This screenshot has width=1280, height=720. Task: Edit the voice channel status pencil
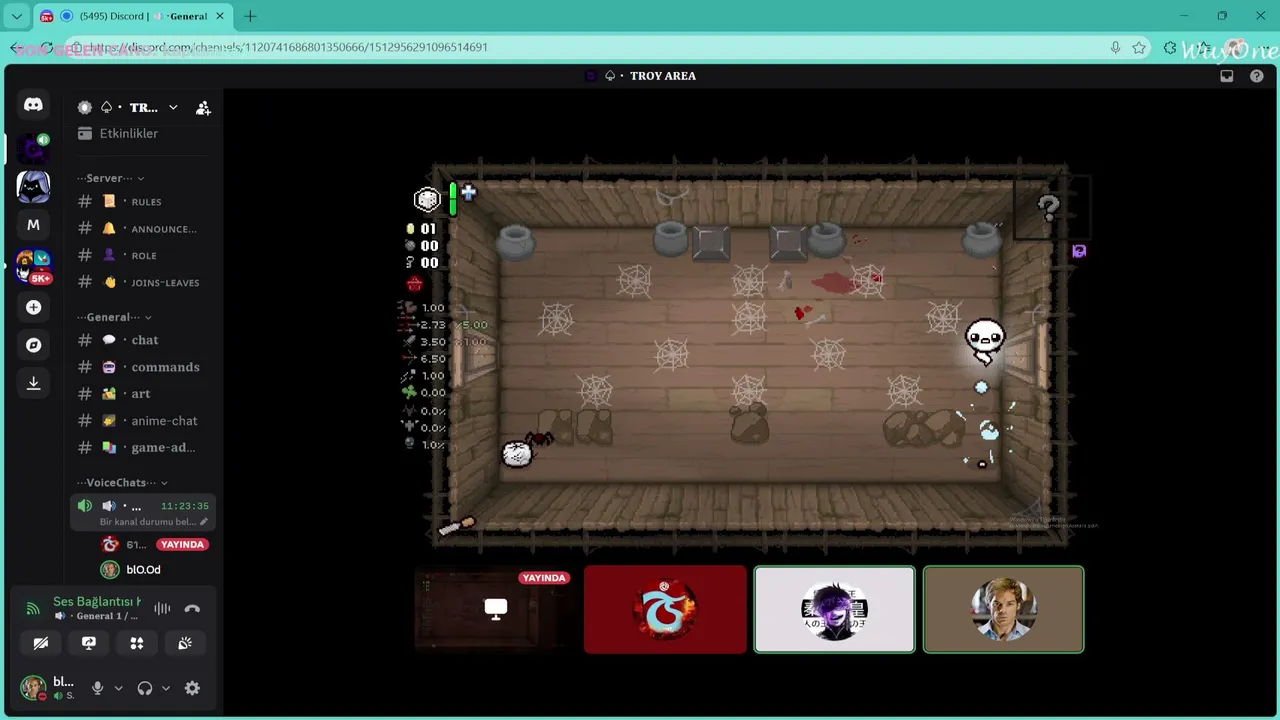click(x=204, y=522)
